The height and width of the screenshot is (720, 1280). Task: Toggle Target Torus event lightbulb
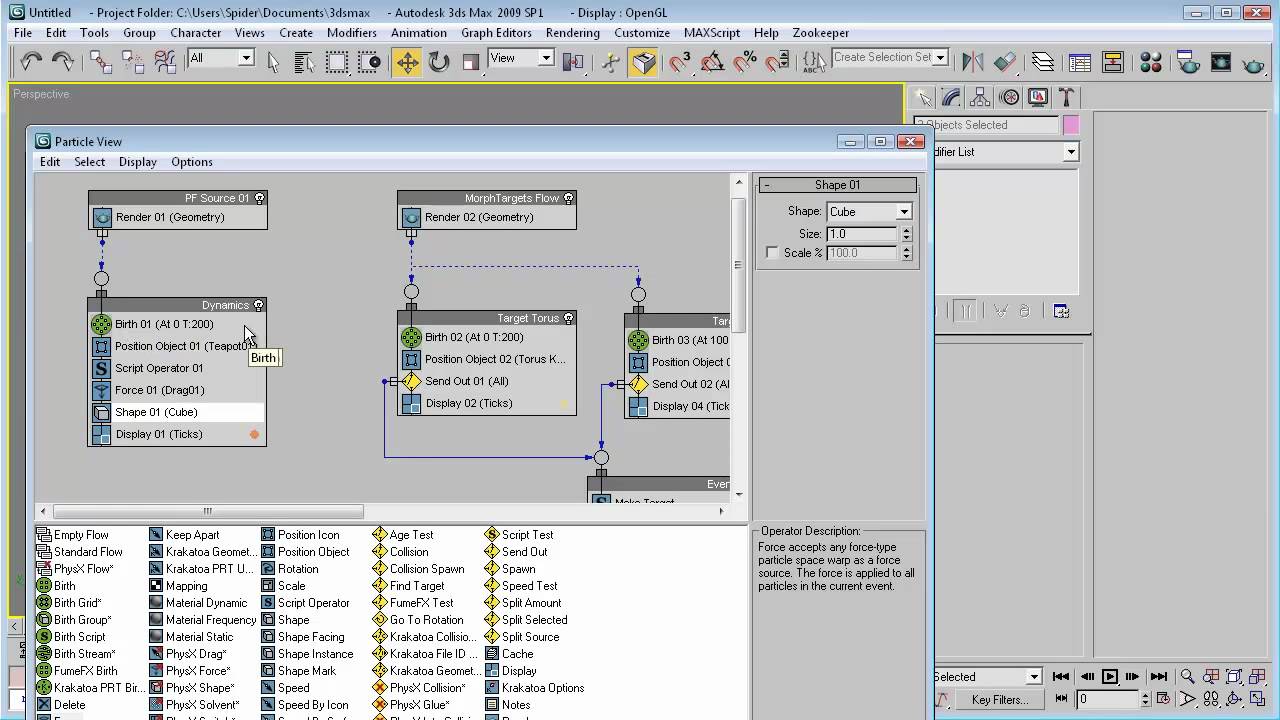click(x=568, y=318)
